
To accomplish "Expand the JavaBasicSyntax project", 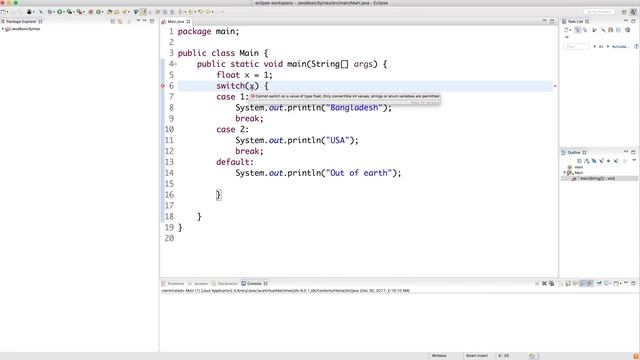I will [x=3, y=29].
